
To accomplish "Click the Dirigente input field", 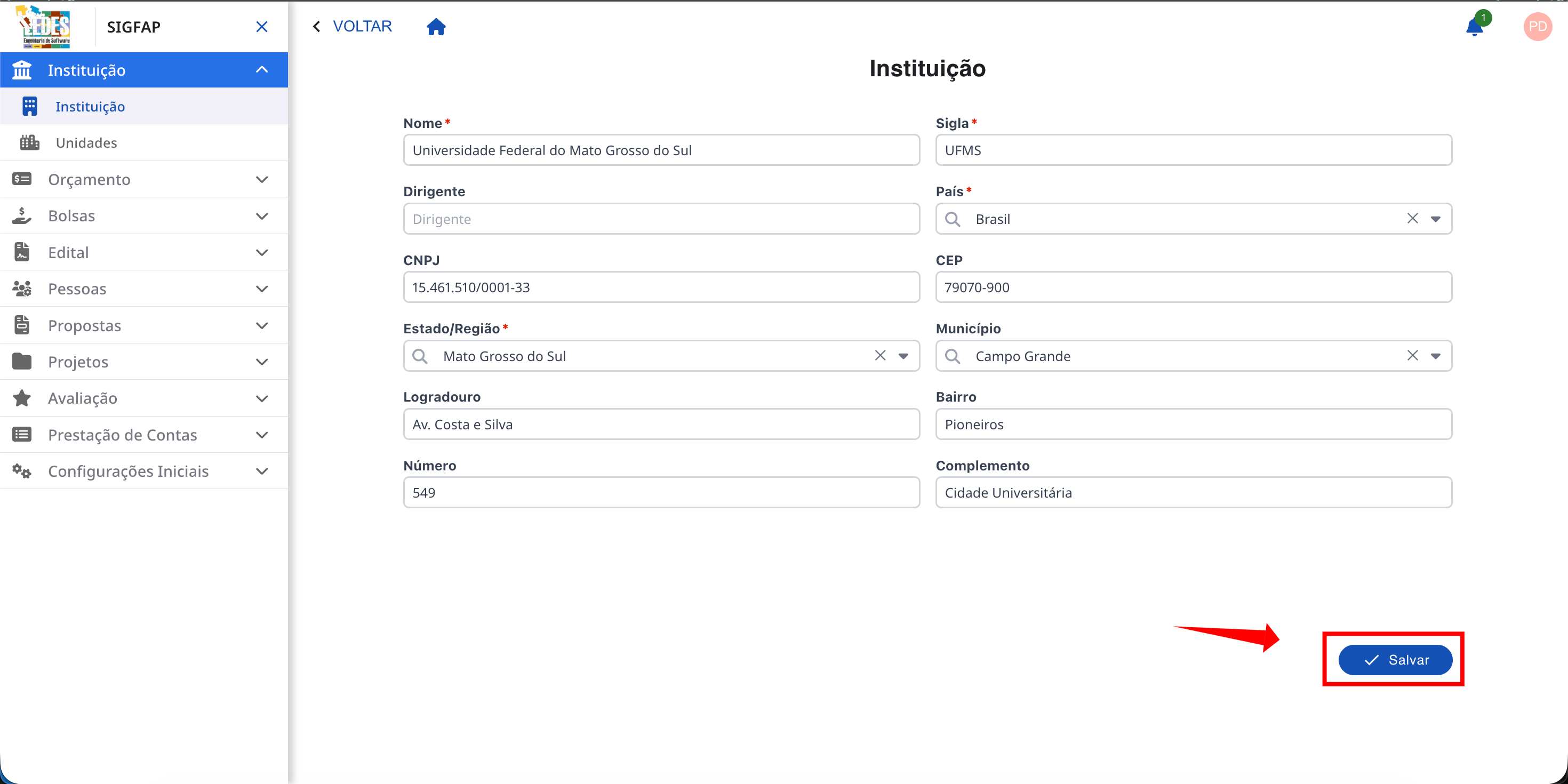I will point(661,219).
